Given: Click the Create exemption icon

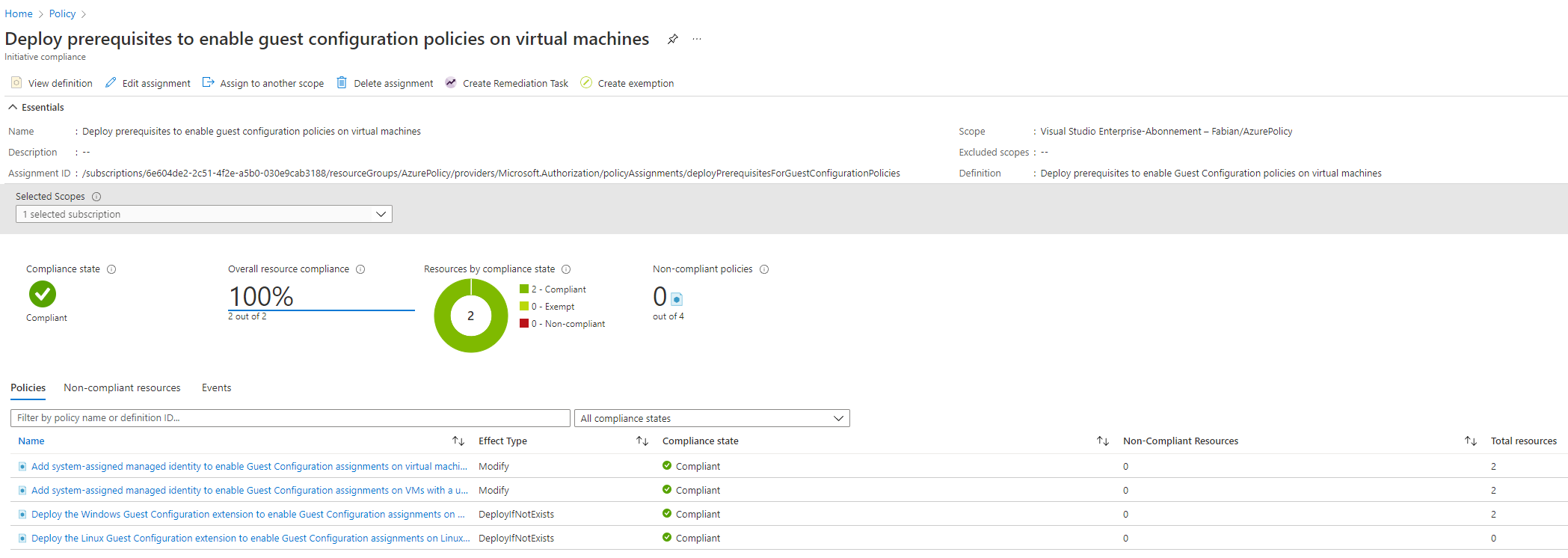Looking at the screenshot, I should click(x=586, y=82).
